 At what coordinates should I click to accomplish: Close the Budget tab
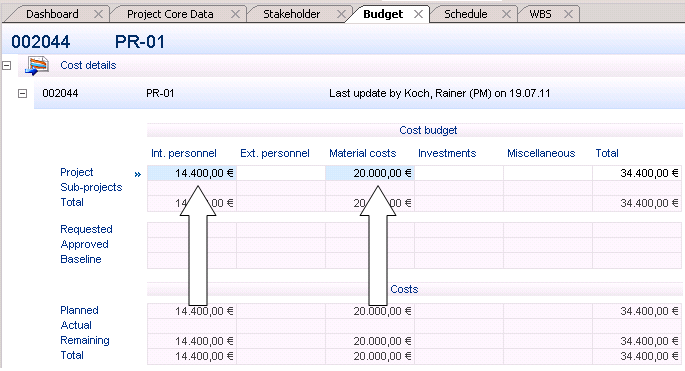[x=419, y=14]
